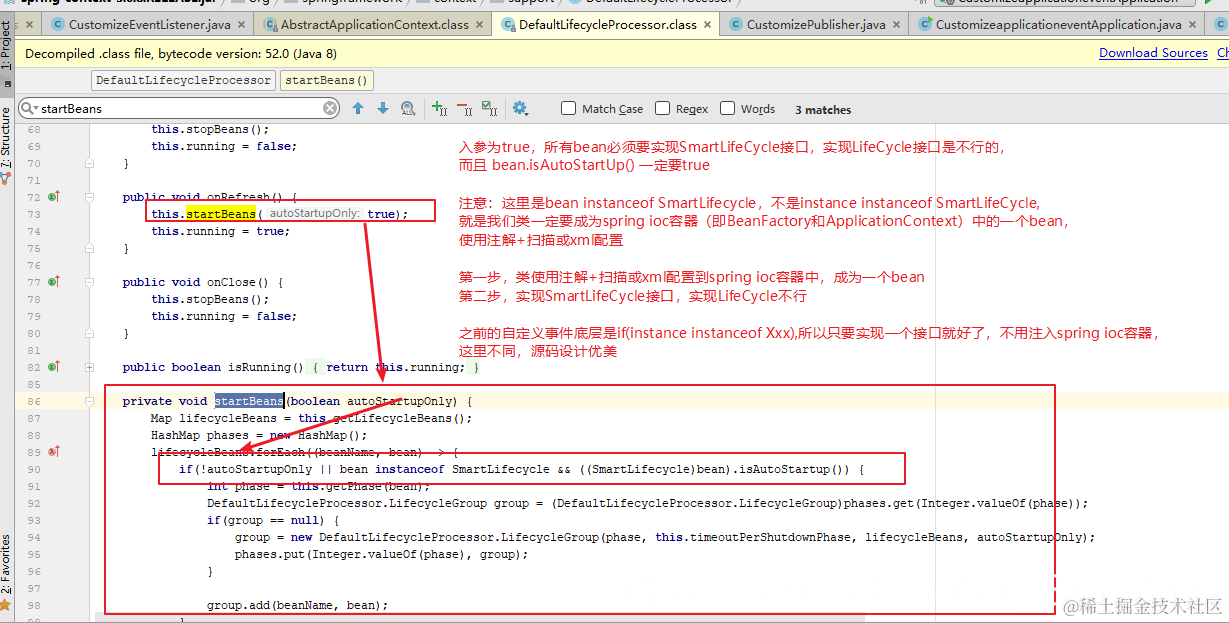This screenshot has width=1229, height=623.
Task: Click 'if(group == null)' statement
Action: click(x=273, y=520)
